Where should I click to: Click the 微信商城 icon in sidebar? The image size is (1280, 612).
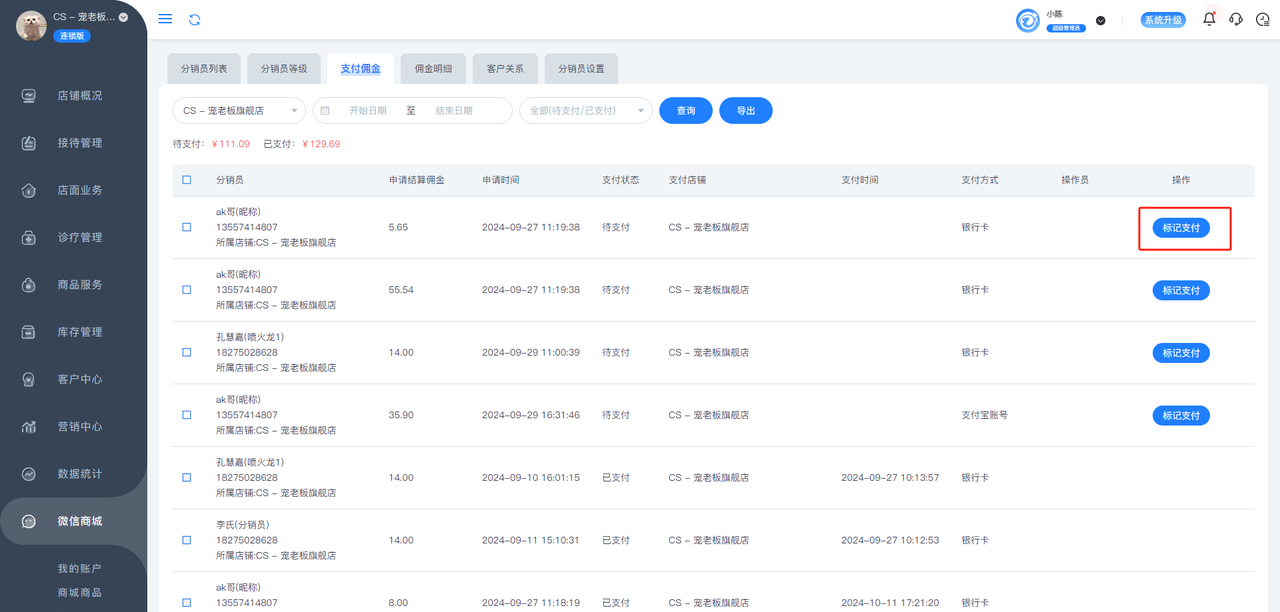[29, 521]
